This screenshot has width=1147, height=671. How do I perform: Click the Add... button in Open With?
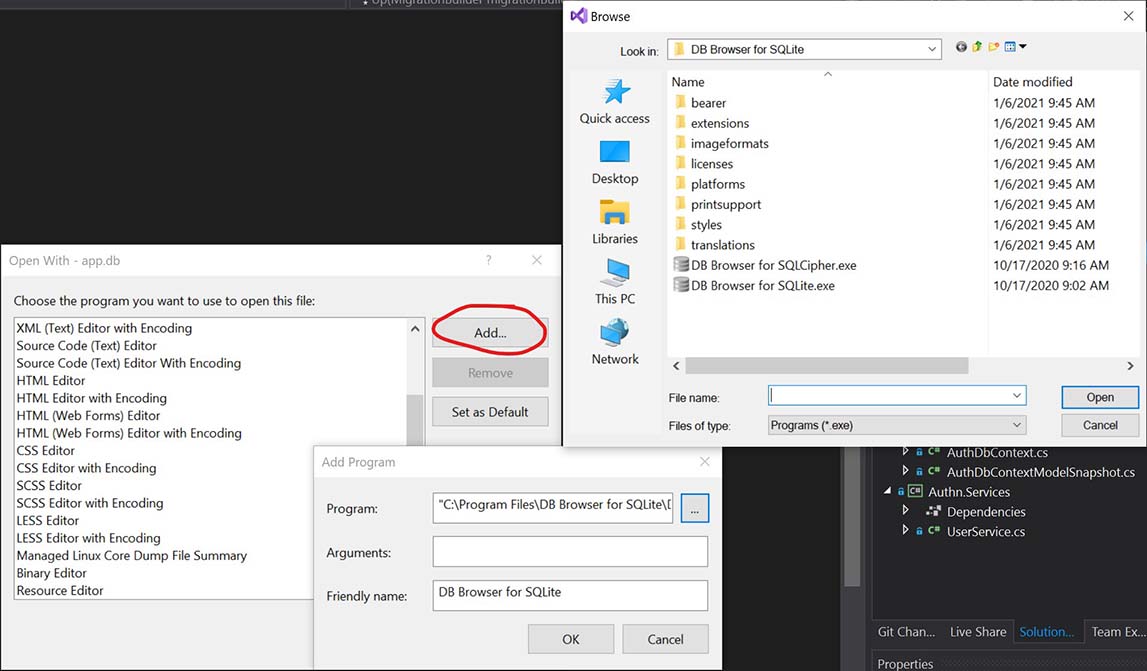490,333
